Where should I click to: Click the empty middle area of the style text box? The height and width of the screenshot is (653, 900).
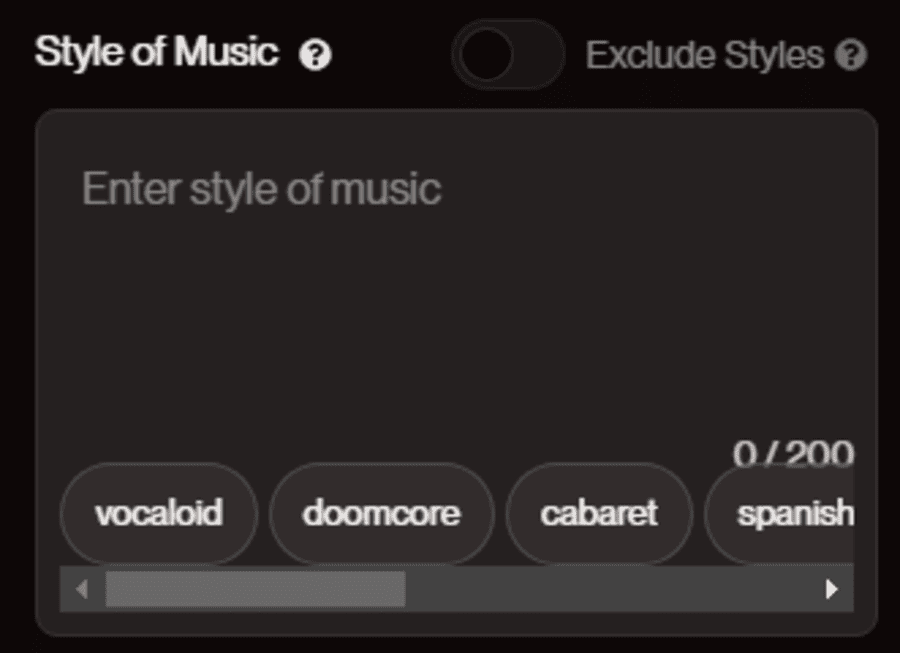tap(456, 321)
